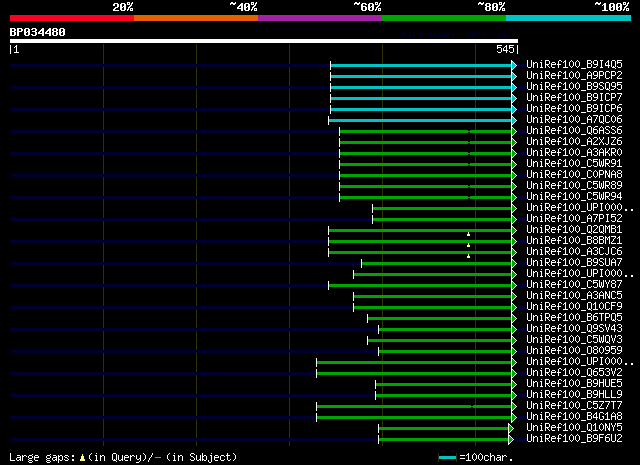Select the UniRef100_B9HLL9 label
640x465 pixels.
coord(574,395)
